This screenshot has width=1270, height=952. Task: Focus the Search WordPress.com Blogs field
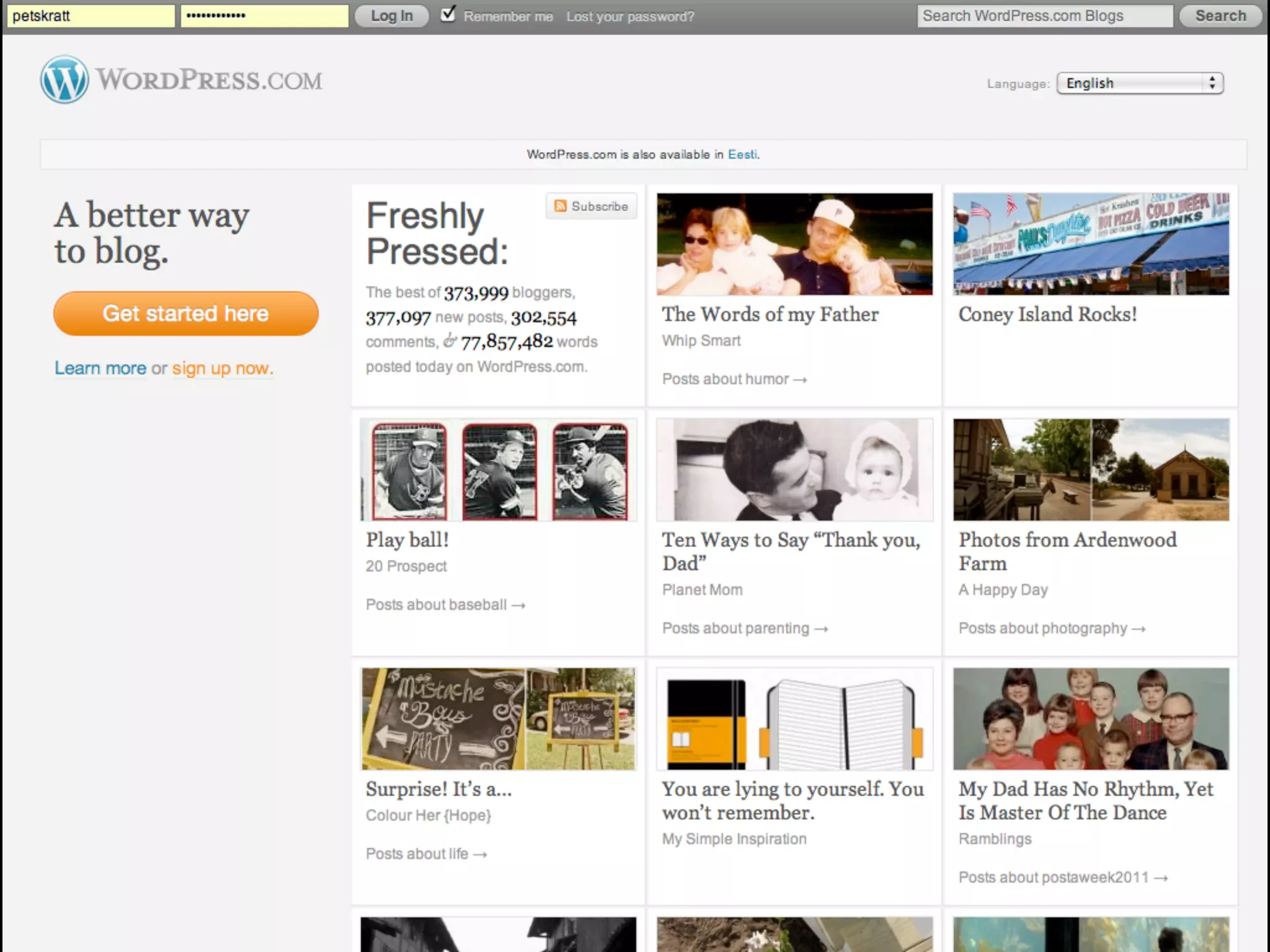click(1044, 16)
